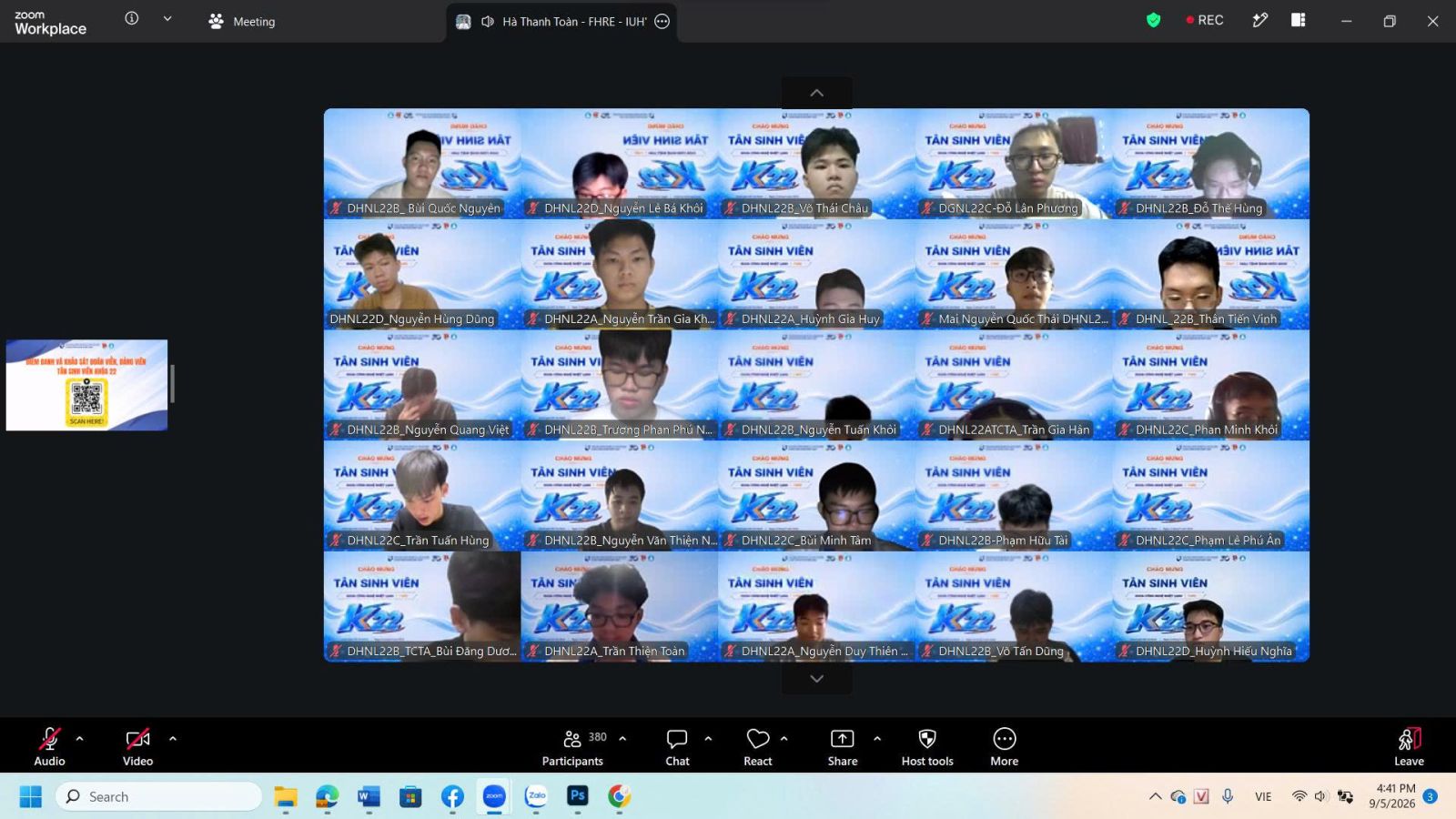Expand video options caret
Screen dimensions: 1456x819
pyautogui.click(x=173, y=738)
